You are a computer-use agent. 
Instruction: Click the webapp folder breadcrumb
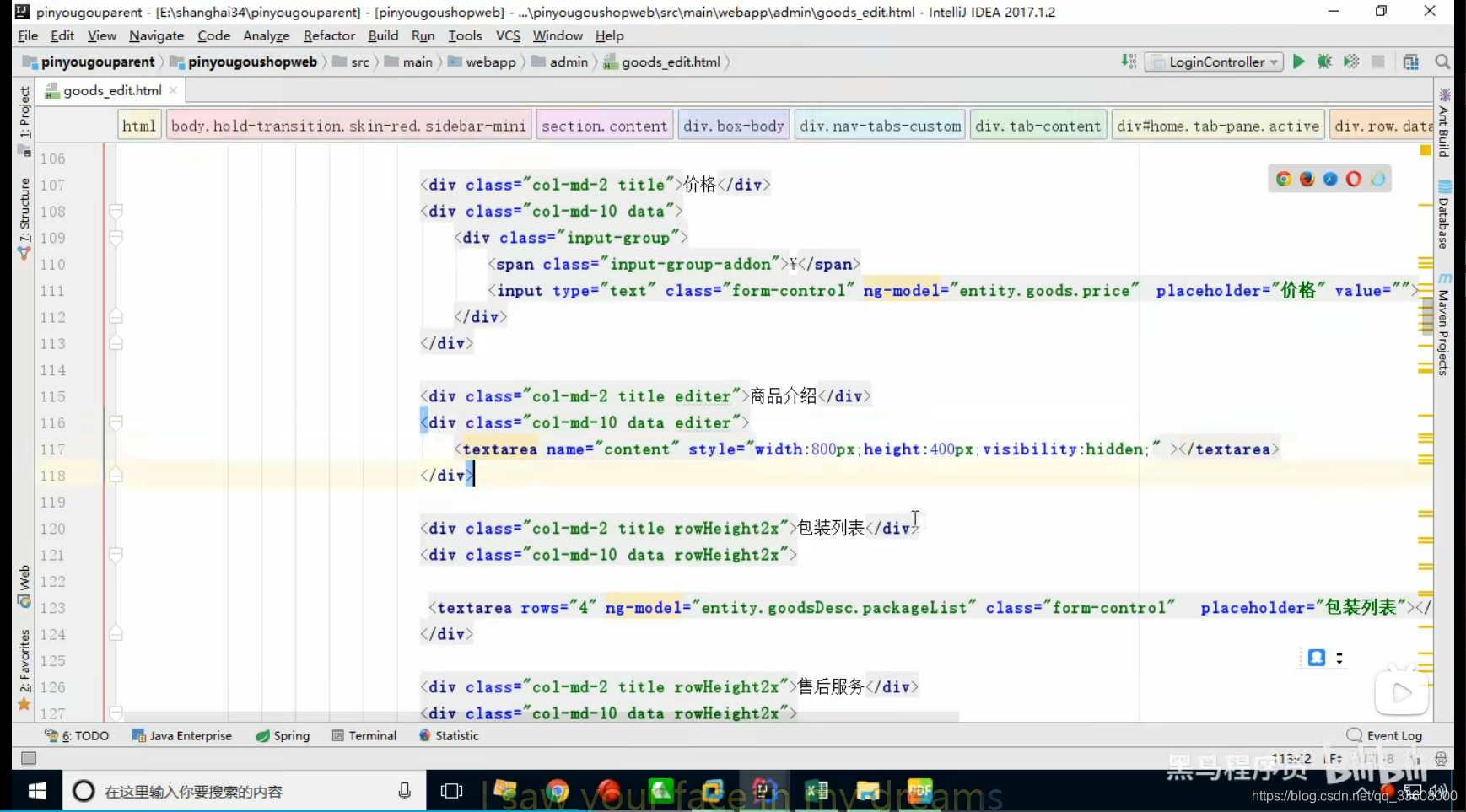tap(482, 62)
